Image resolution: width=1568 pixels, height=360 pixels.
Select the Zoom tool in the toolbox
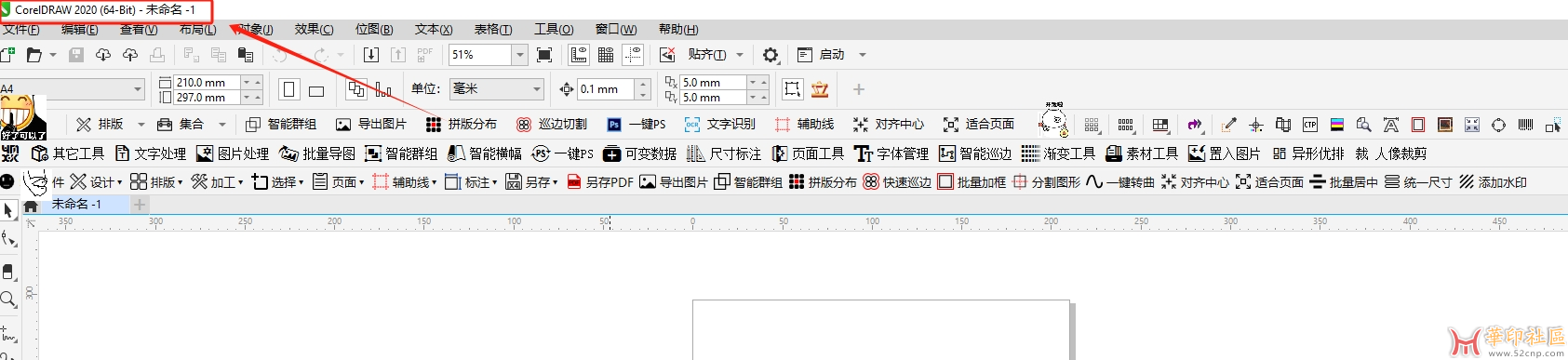(x=8, y=300)
